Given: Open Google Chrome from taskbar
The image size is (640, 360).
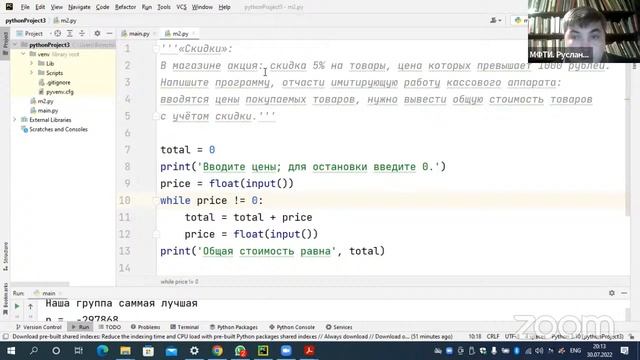Looking at the screenshot, I should pos(217,351).
